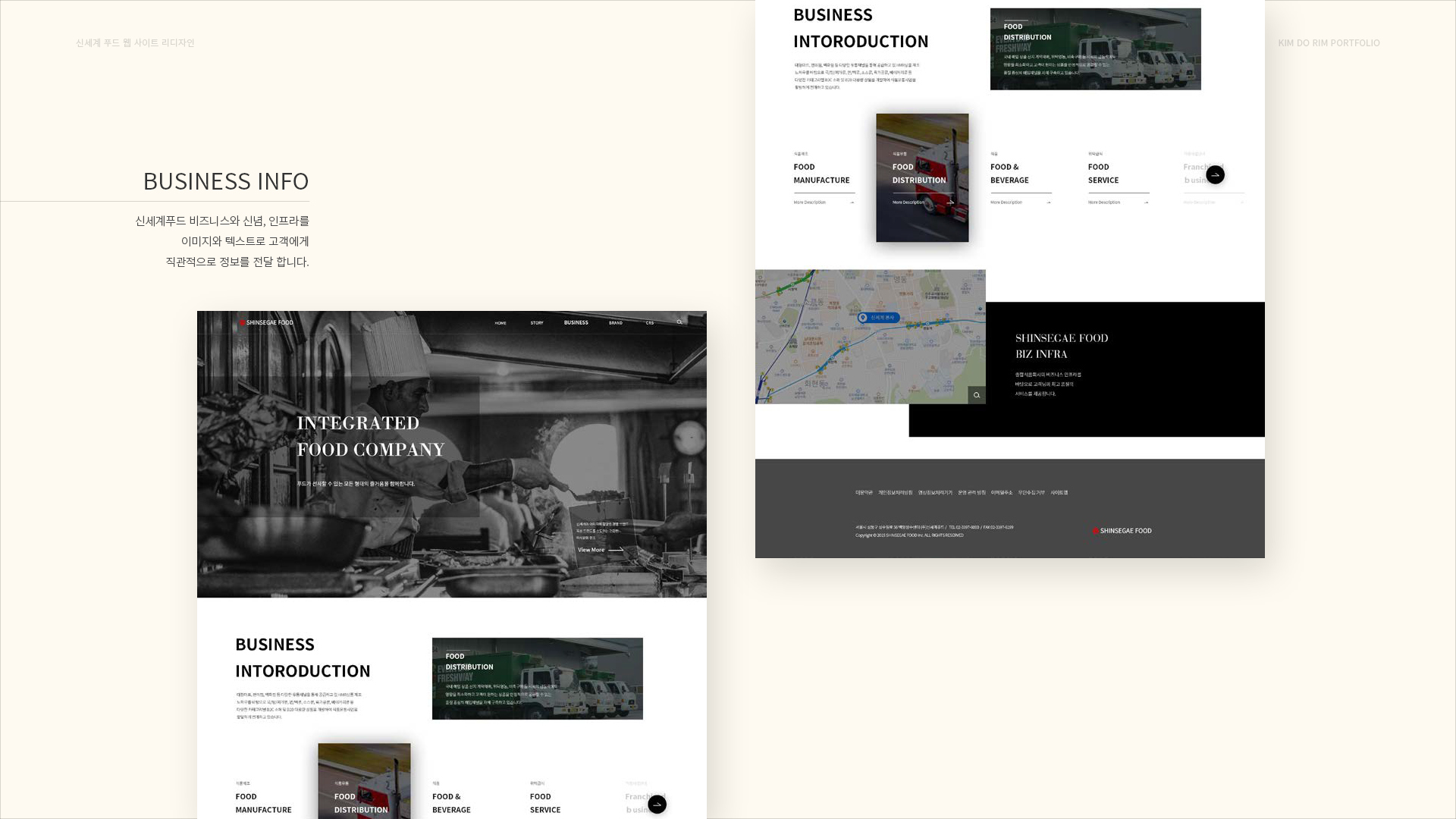
Task: Click the footer copyright 2015 line
Action: coord(910,535)
